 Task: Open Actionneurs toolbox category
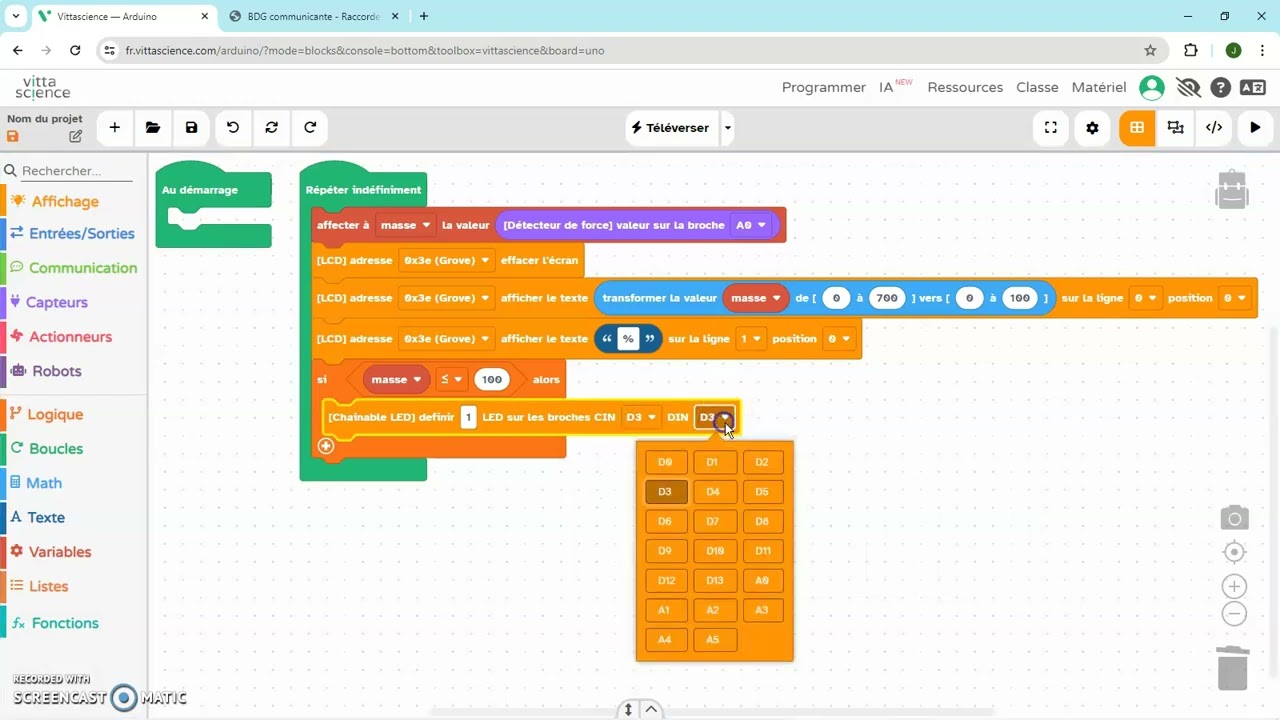[x=70, y=337]
